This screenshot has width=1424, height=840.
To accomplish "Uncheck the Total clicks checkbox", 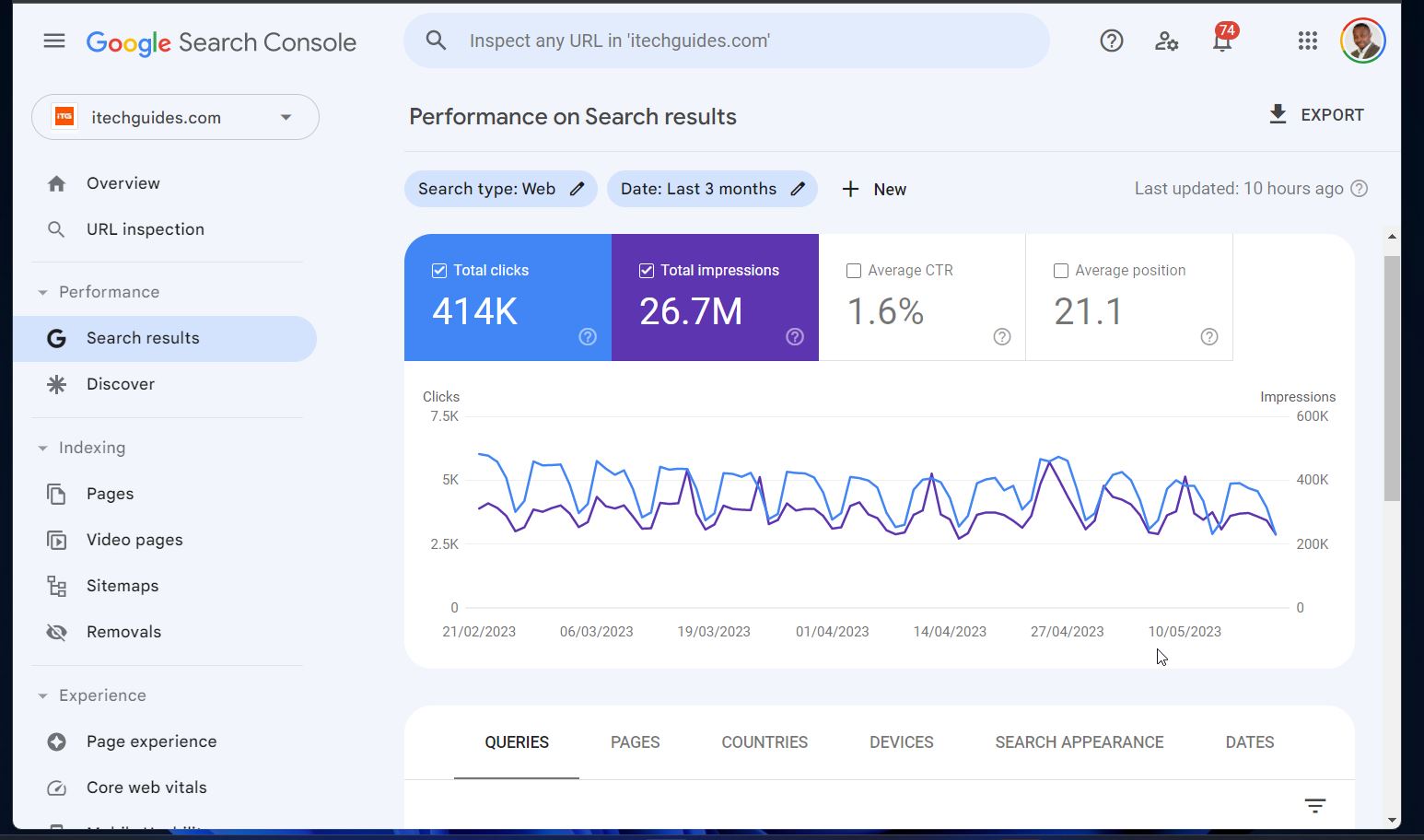I will coord(439,271).
